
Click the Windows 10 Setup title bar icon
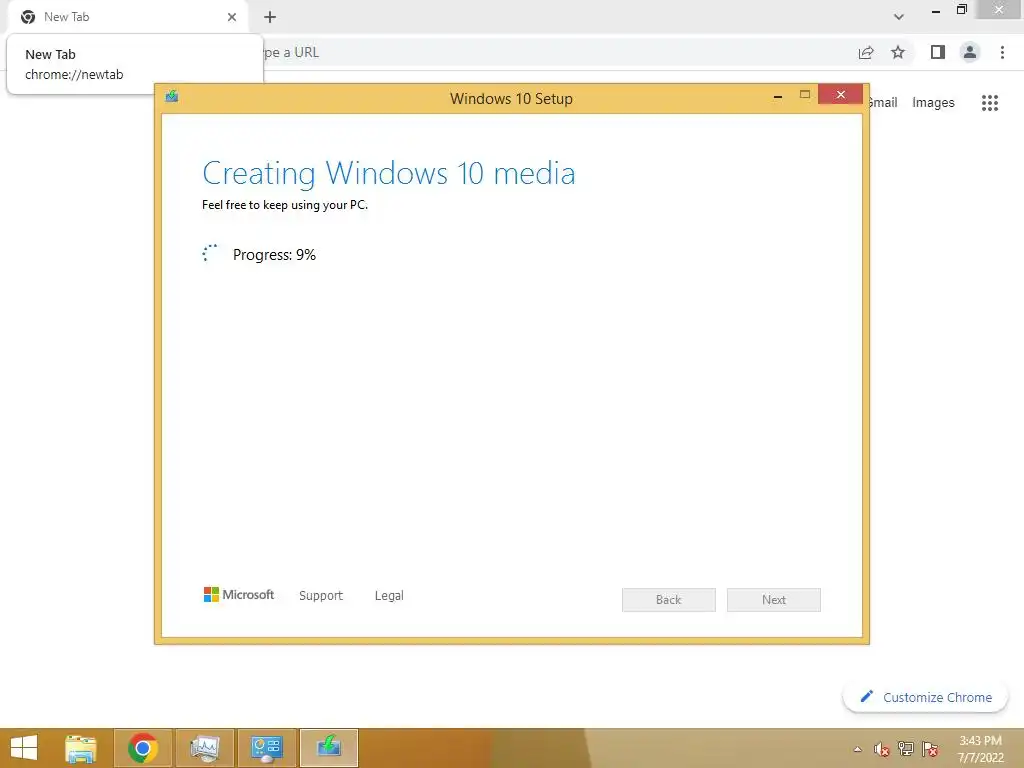click(172, 97)
